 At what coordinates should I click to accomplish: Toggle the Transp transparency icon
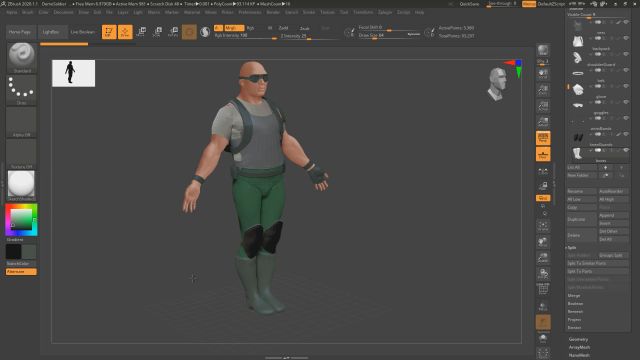[x=543, y=306]
